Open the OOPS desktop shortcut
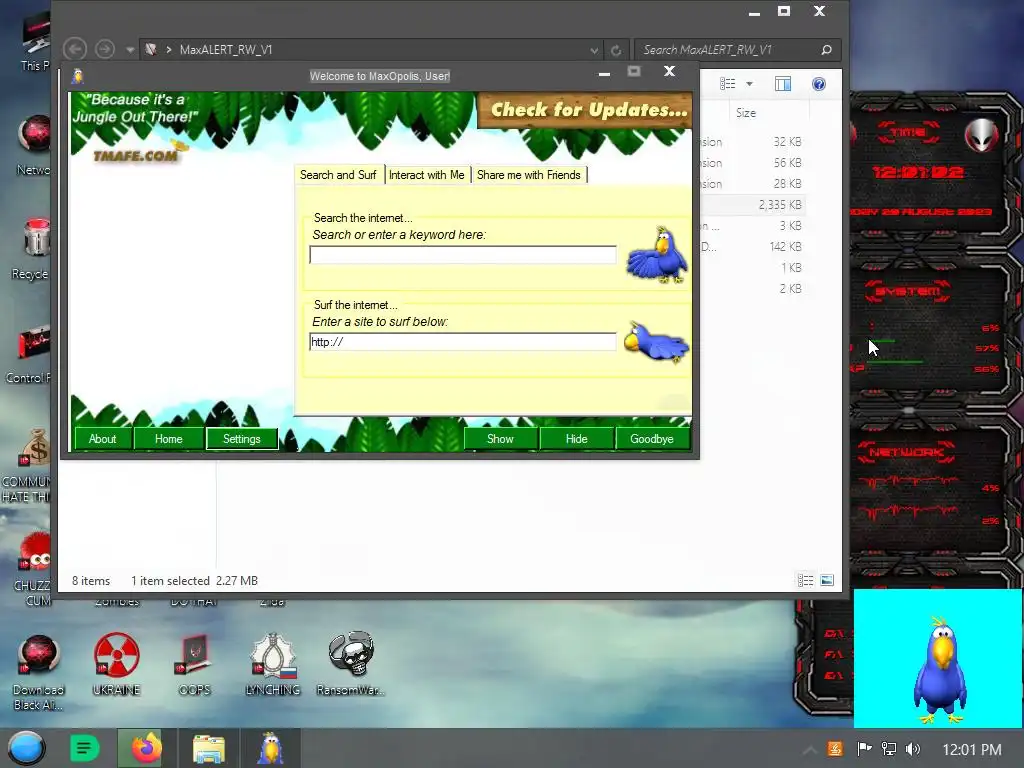Screen dimensions: 1024x768 pos(195,664)
